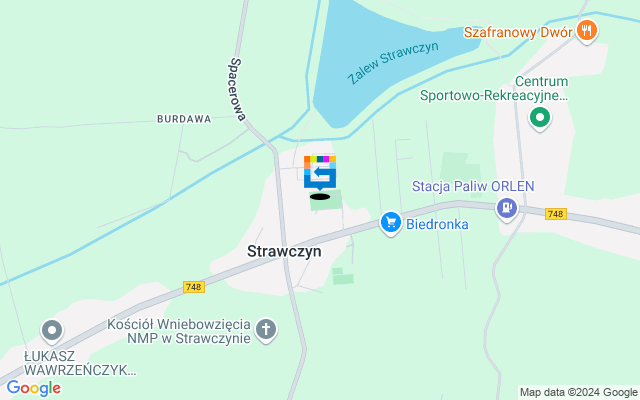
Task: Click the Biedronka shopping cart icon
Action: coord(391,223)
